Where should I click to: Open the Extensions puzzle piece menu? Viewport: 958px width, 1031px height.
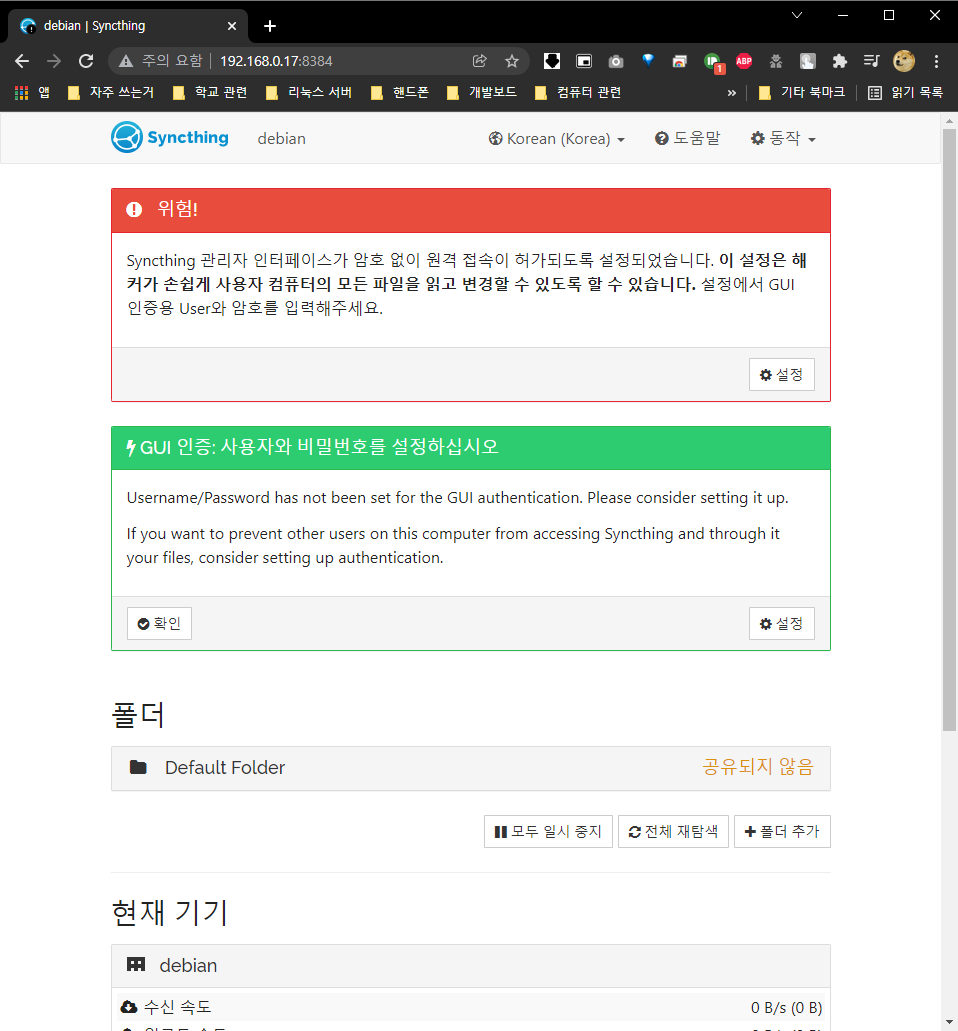840,61
